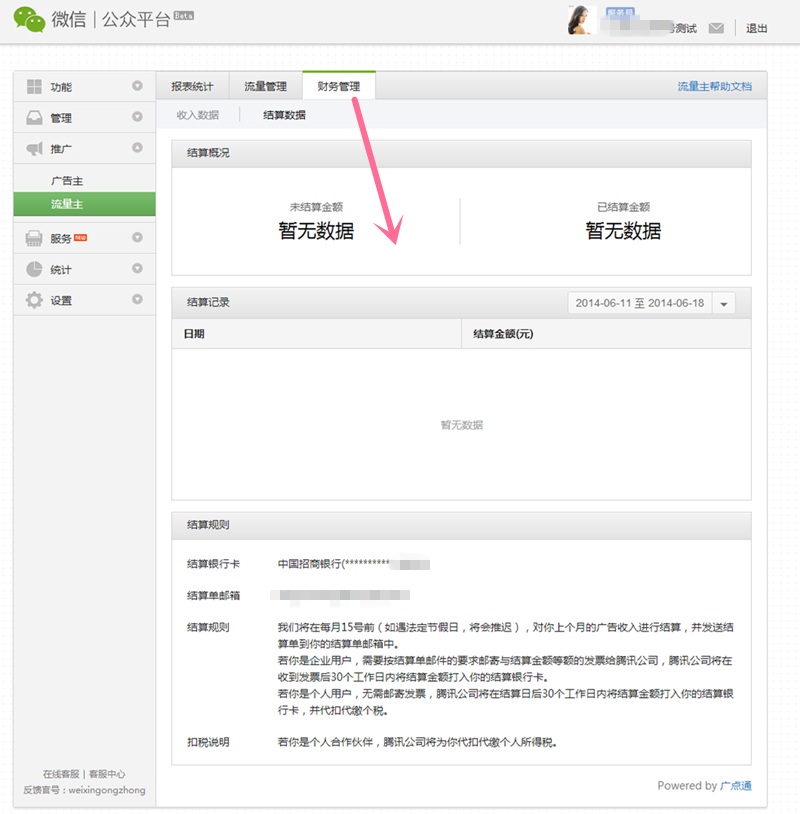
Task: Open 流量主帮助文档 help link
Action: [x=714, y=87]
